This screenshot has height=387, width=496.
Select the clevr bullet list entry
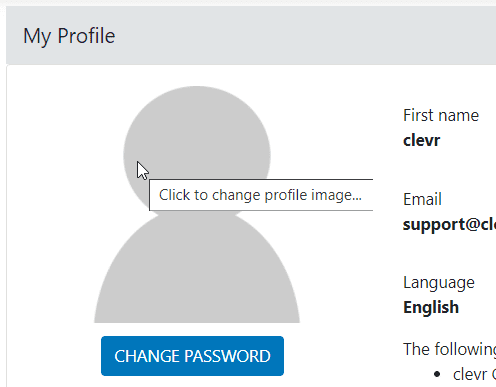click(474, 375)
